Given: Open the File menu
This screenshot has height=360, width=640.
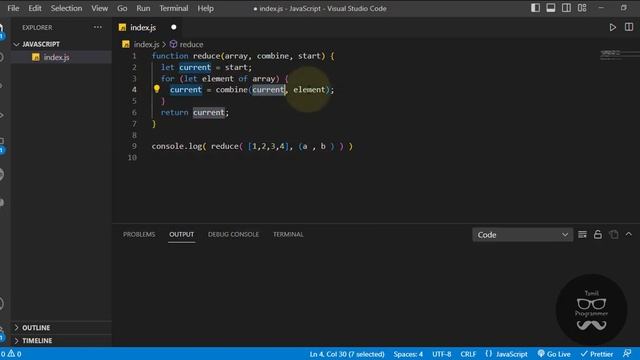Looking at the screenshot, I should [13, 8].
